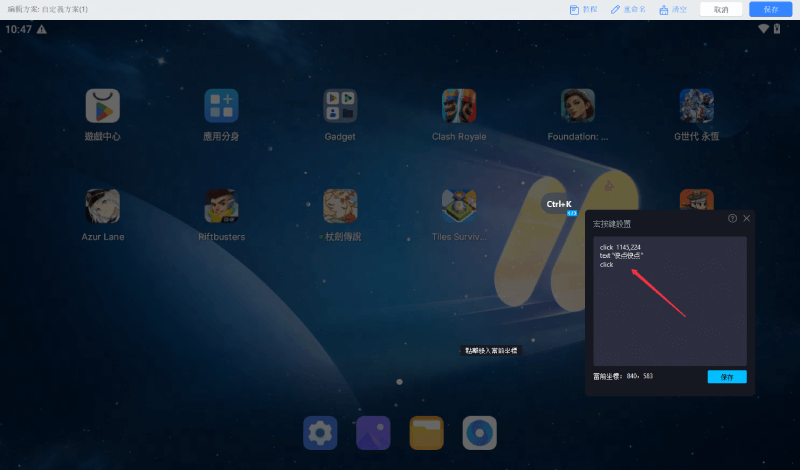Click the top bar 保存 button

770,9
